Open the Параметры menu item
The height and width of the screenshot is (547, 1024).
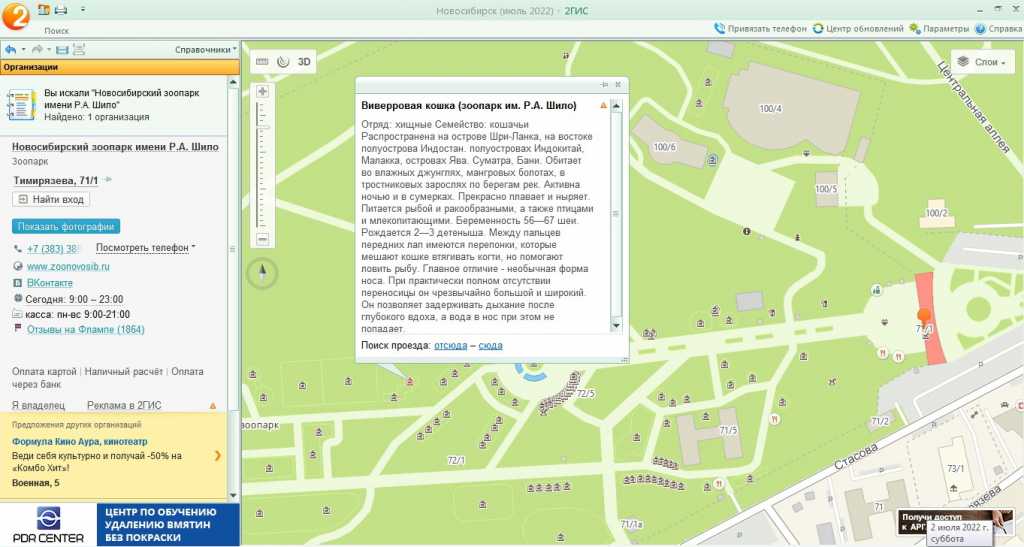point(939,29)
